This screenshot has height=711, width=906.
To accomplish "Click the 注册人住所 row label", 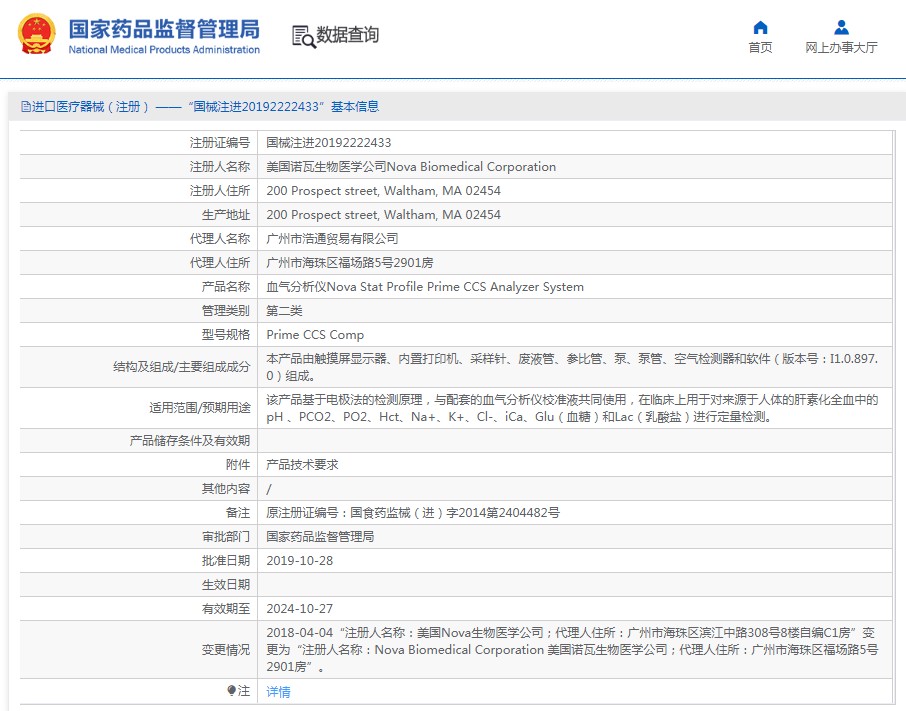I will (x=220, y=191).
